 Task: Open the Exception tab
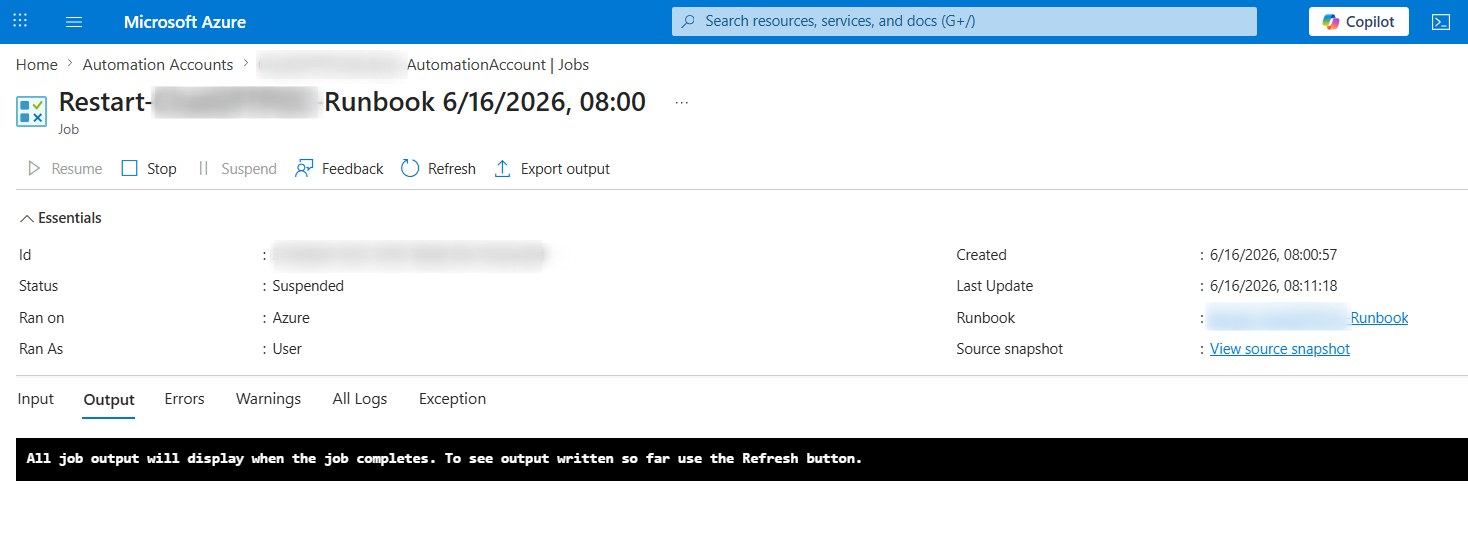[x=452, y=399]
